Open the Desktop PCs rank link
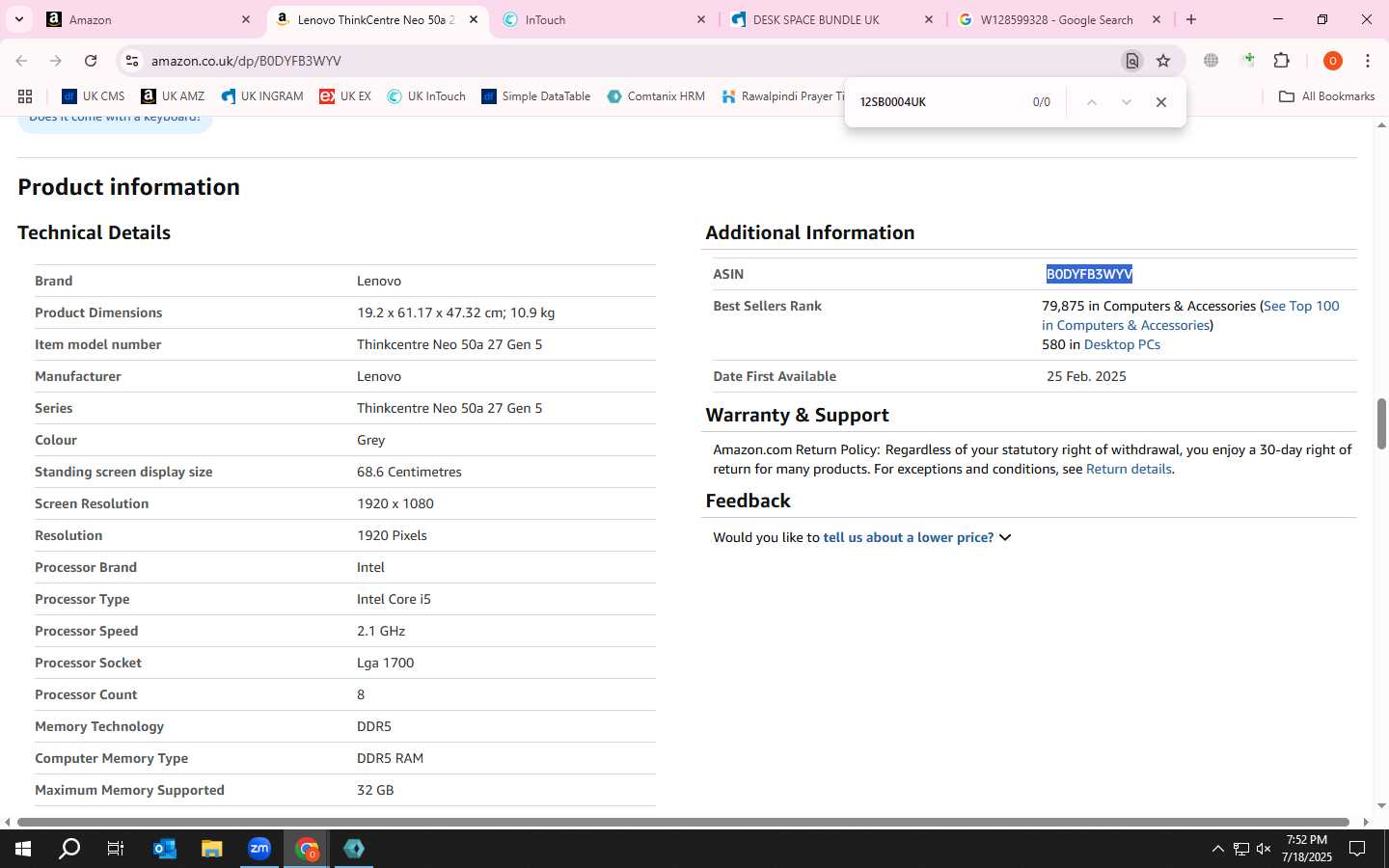 tap(1122, 344)
